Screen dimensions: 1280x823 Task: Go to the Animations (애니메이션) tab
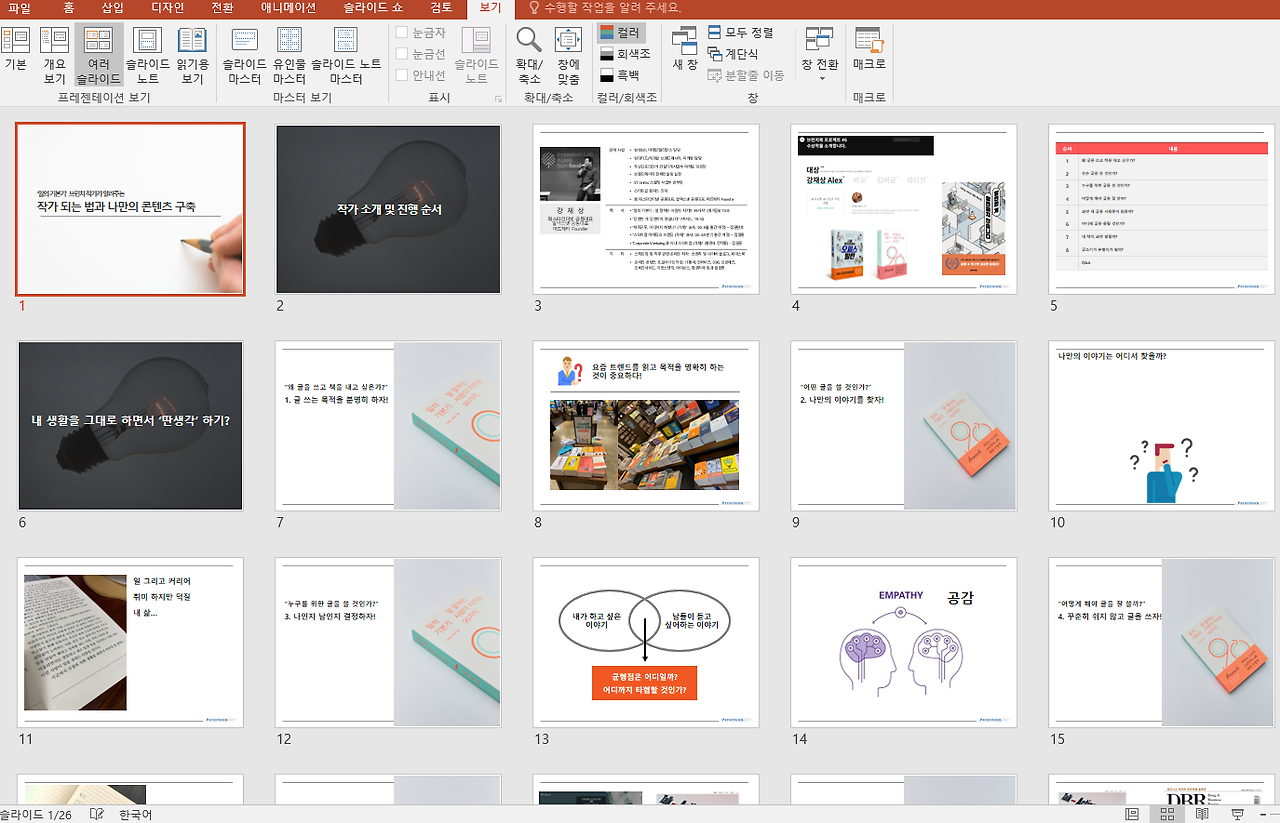click(x=288, y=8)
